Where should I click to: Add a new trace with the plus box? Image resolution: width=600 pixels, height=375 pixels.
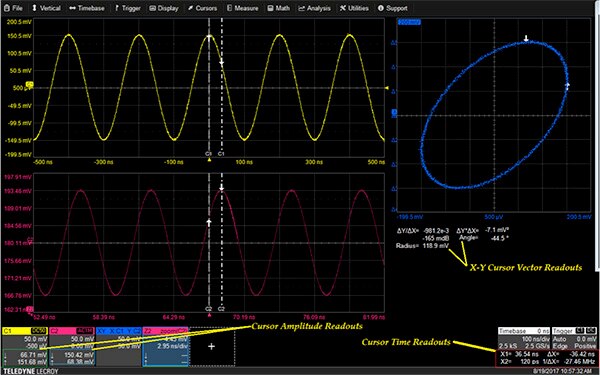tap(212, 346)
